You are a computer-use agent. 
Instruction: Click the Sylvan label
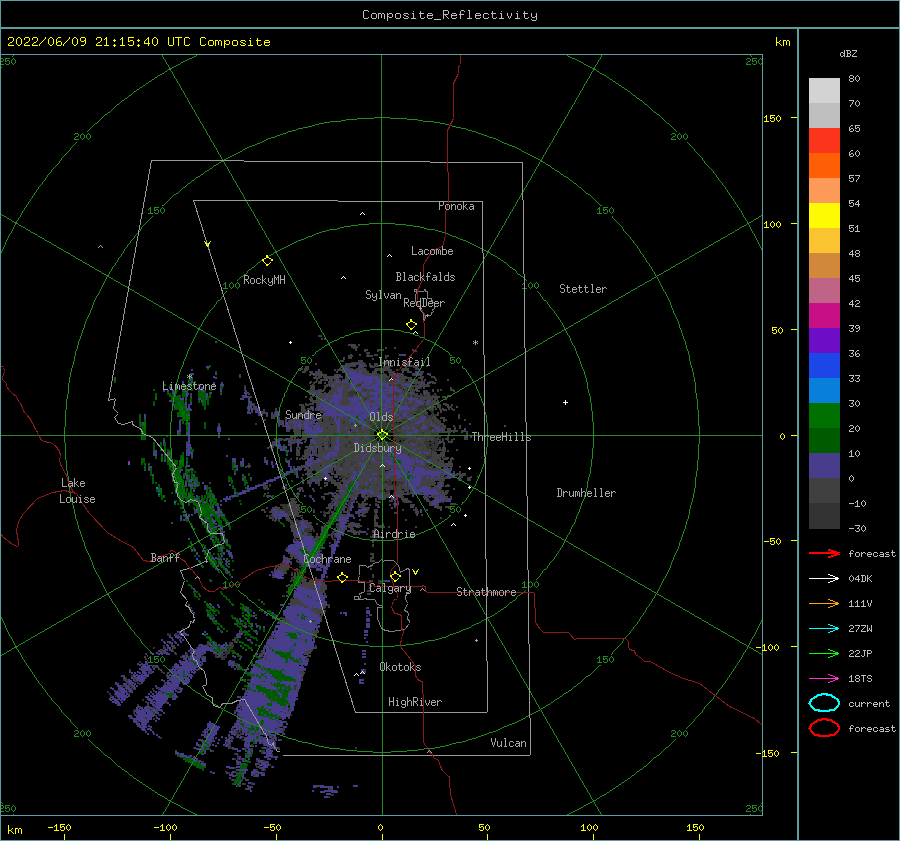point(383,295)
